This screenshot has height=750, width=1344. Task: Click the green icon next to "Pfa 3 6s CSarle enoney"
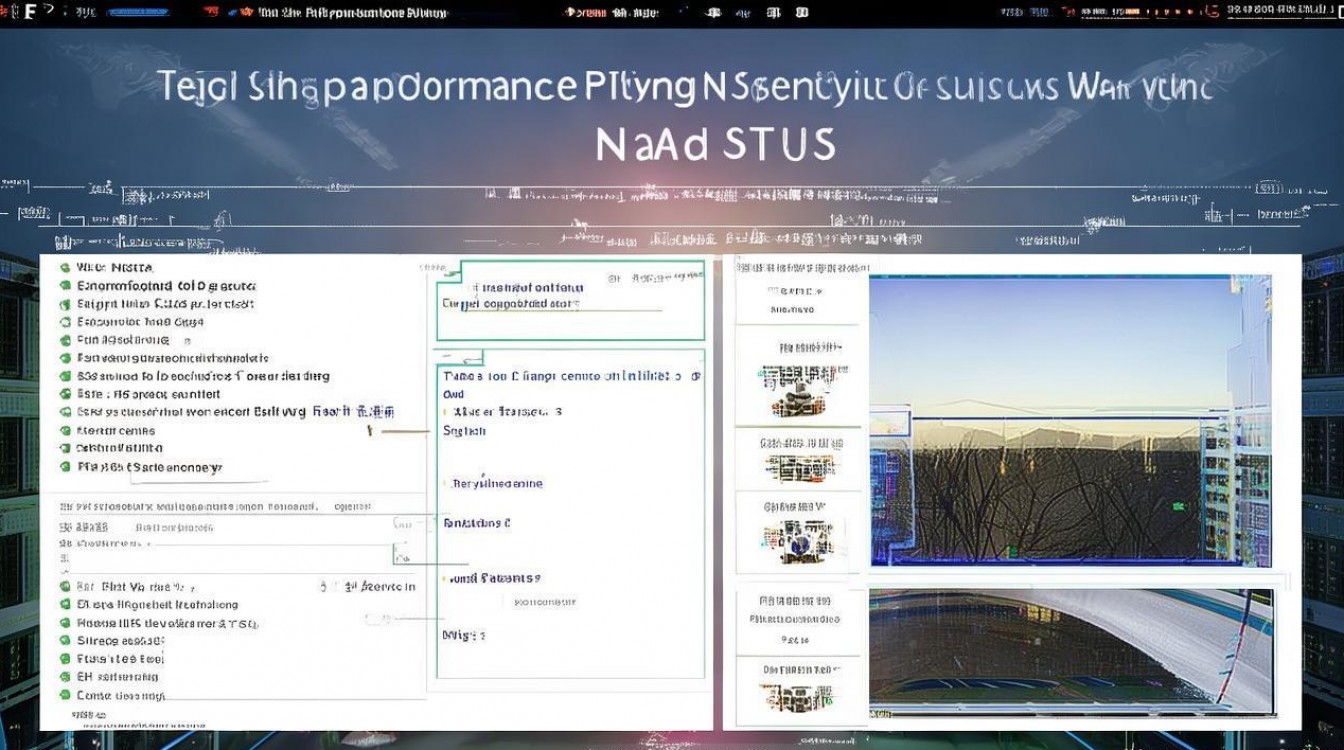(65, 467)
